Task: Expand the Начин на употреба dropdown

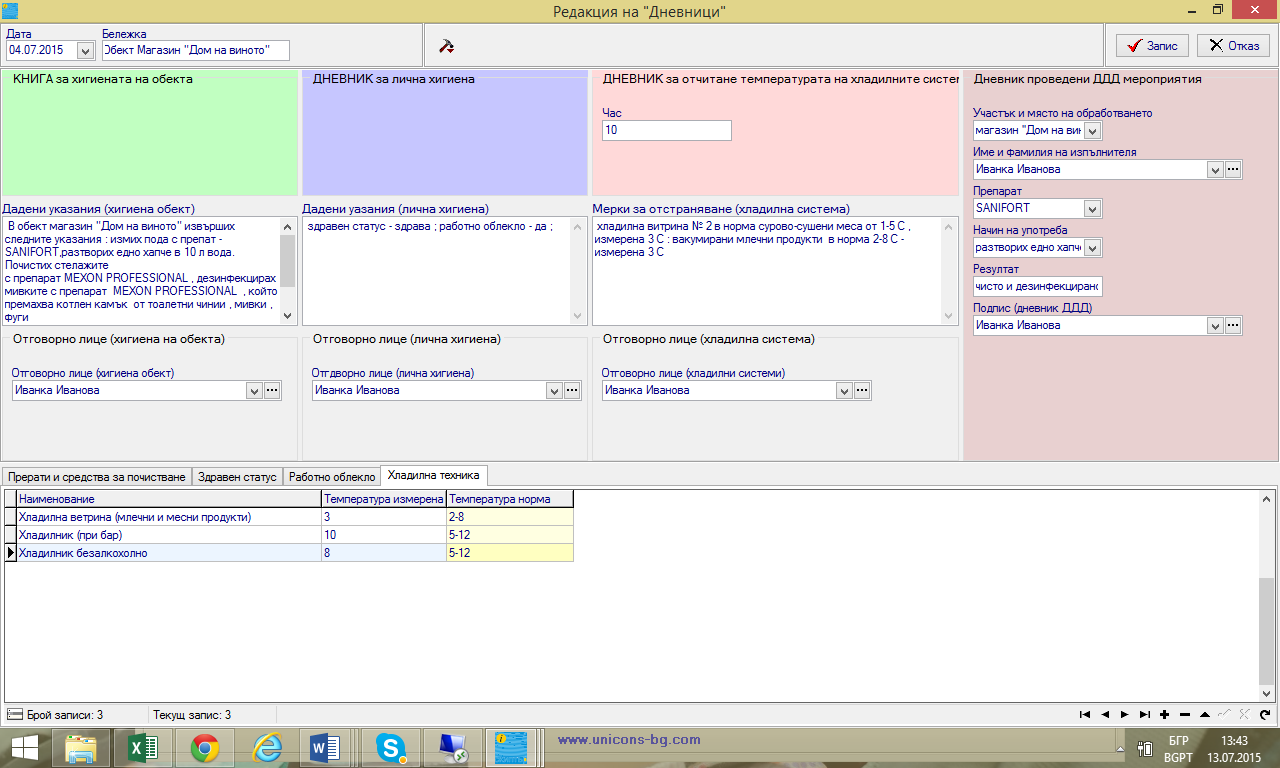Action: [x=1093, y=247]
